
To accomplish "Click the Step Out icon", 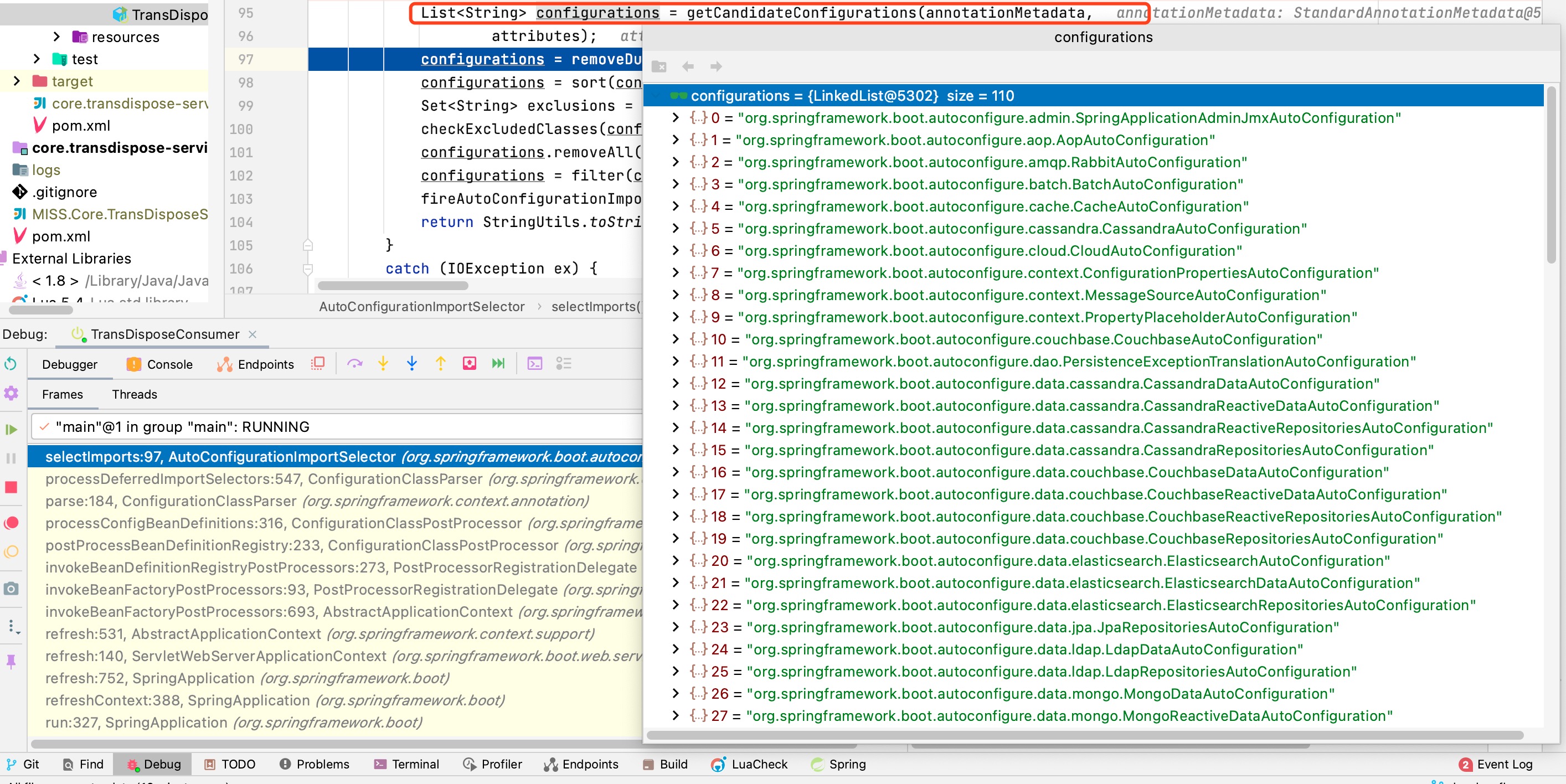I will 440,364.
